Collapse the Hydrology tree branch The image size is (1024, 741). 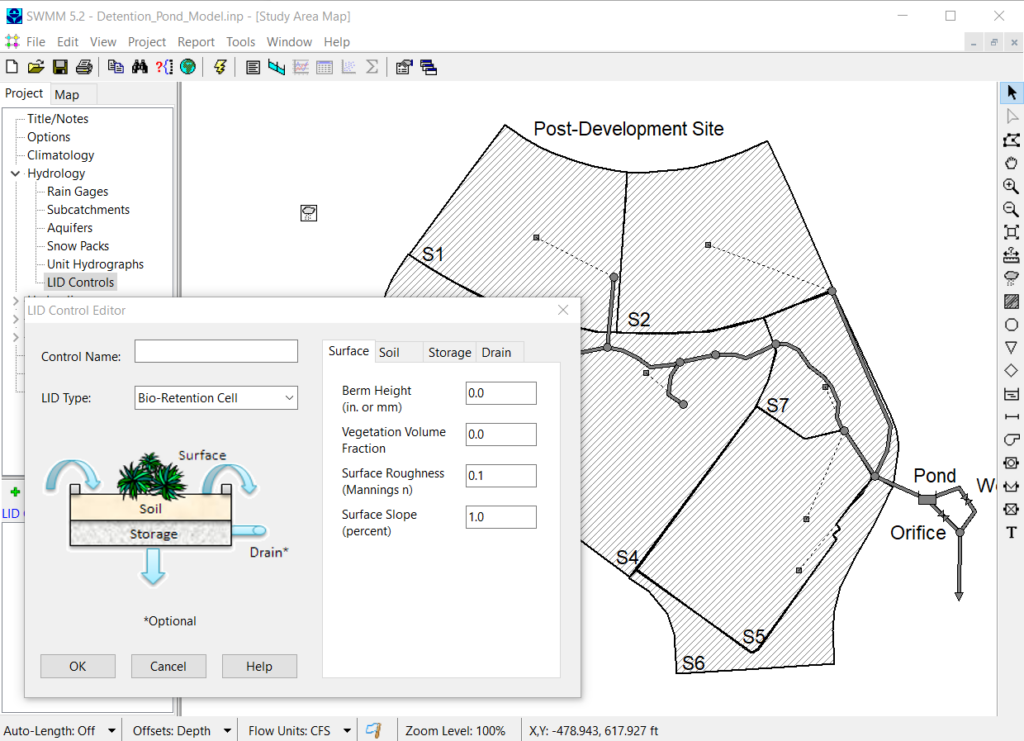pyautogui.click(x=14, y=173)
